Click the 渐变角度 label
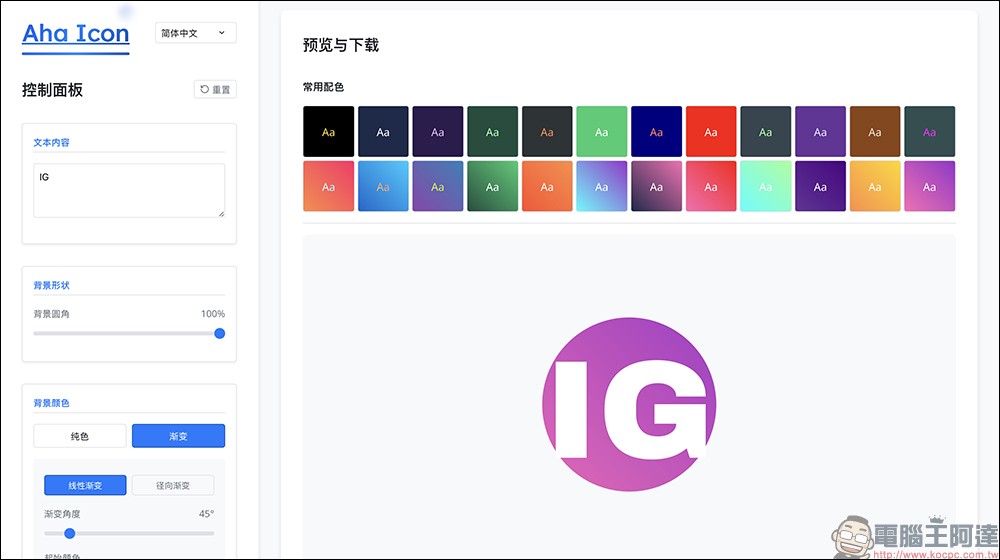This screenshot has height=560, width=1000. pos(62,514)
